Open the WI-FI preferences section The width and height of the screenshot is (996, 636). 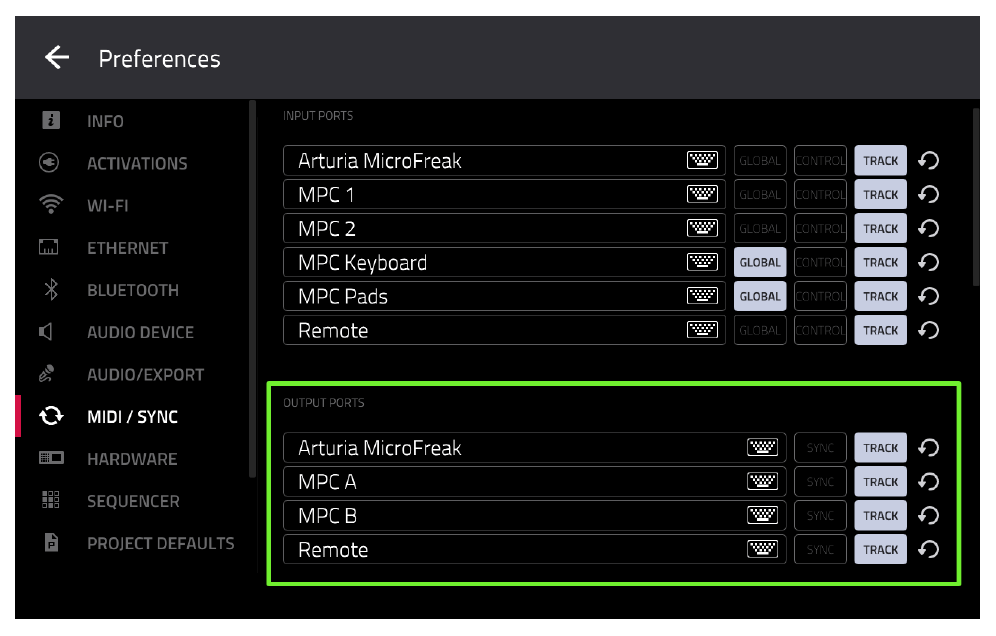pos(84,205)
